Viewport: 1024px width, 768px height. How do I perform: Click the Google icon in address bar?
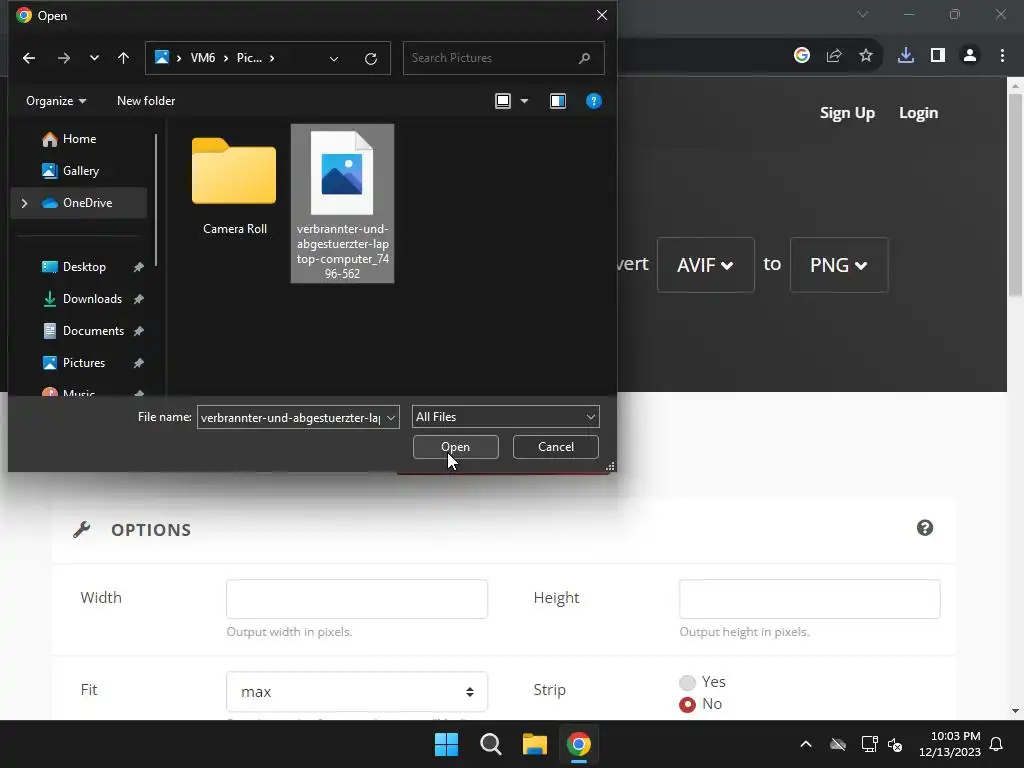click(802, 56)
